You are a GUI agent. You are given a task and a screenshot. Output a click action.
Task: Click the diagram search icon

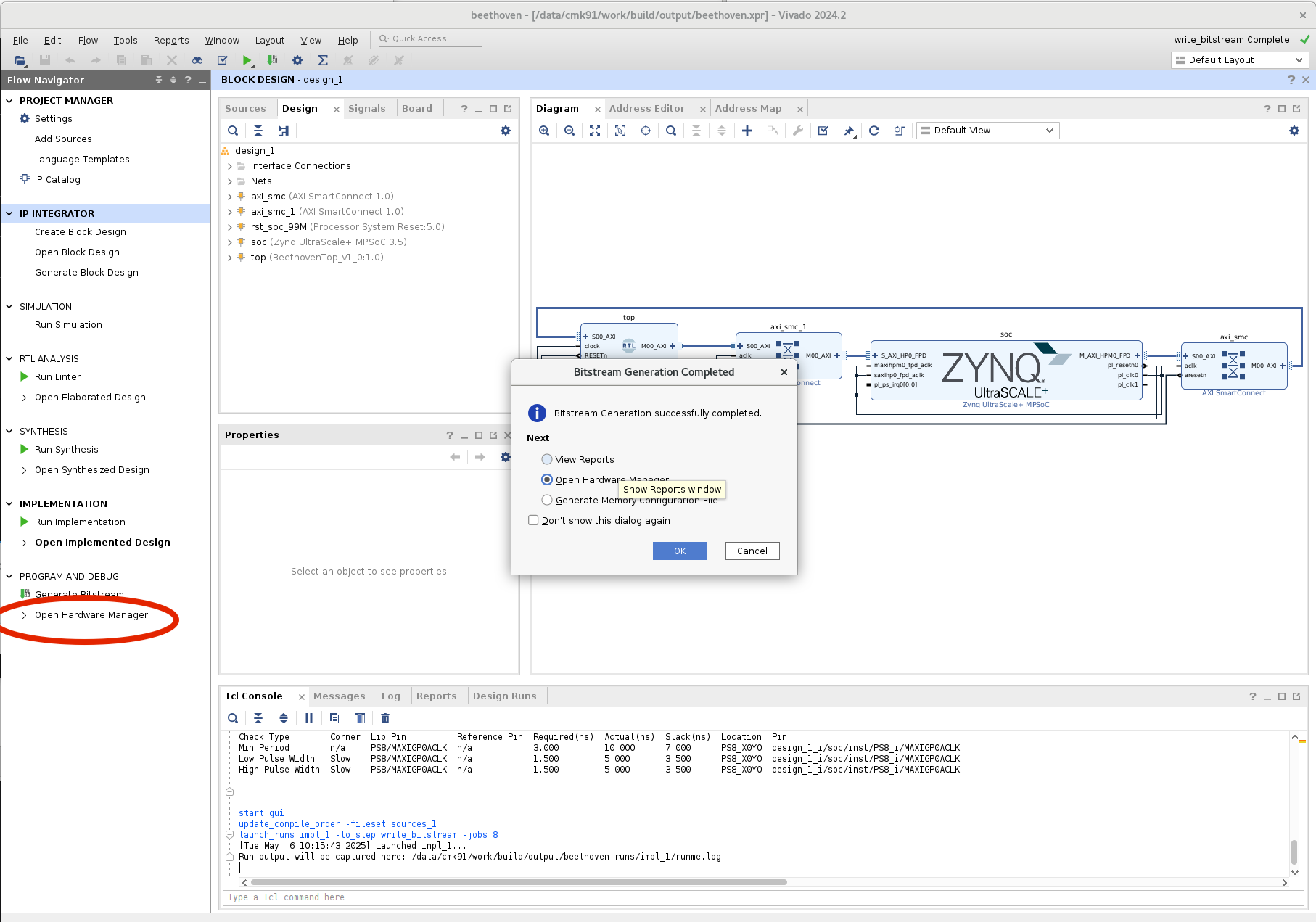(671, 131)
